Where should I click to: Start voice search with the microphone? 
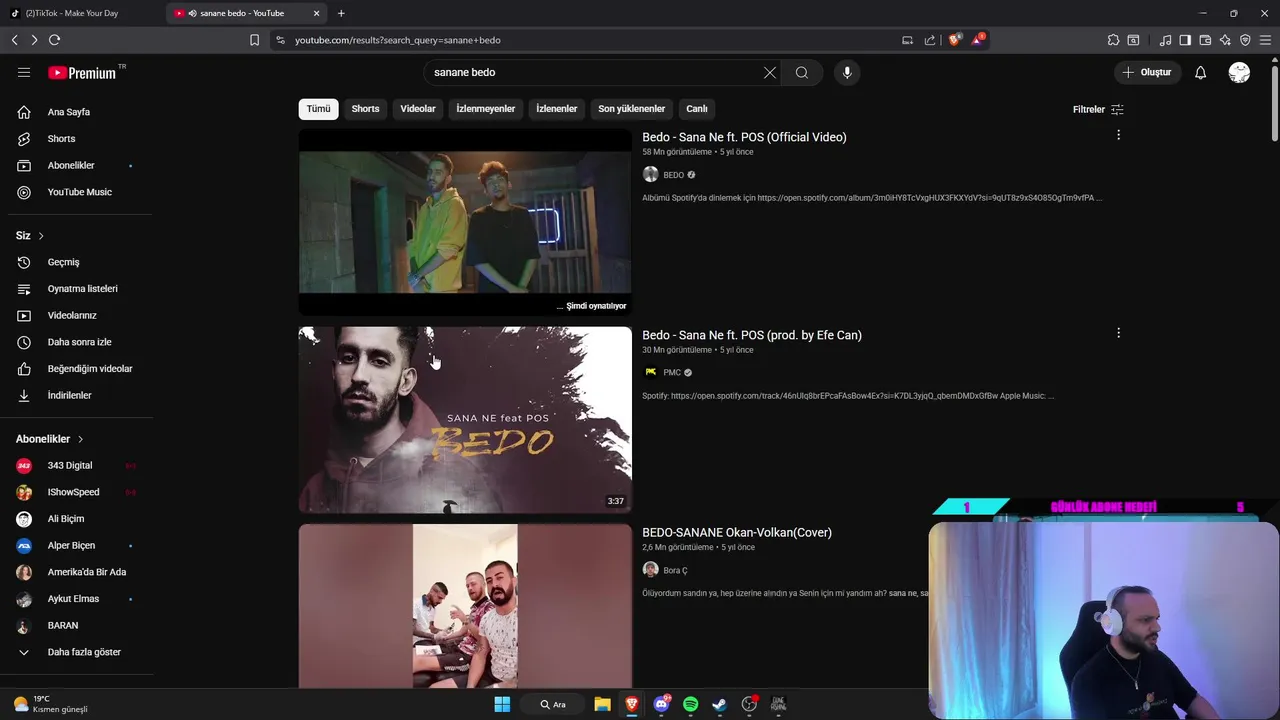[847, 72]
